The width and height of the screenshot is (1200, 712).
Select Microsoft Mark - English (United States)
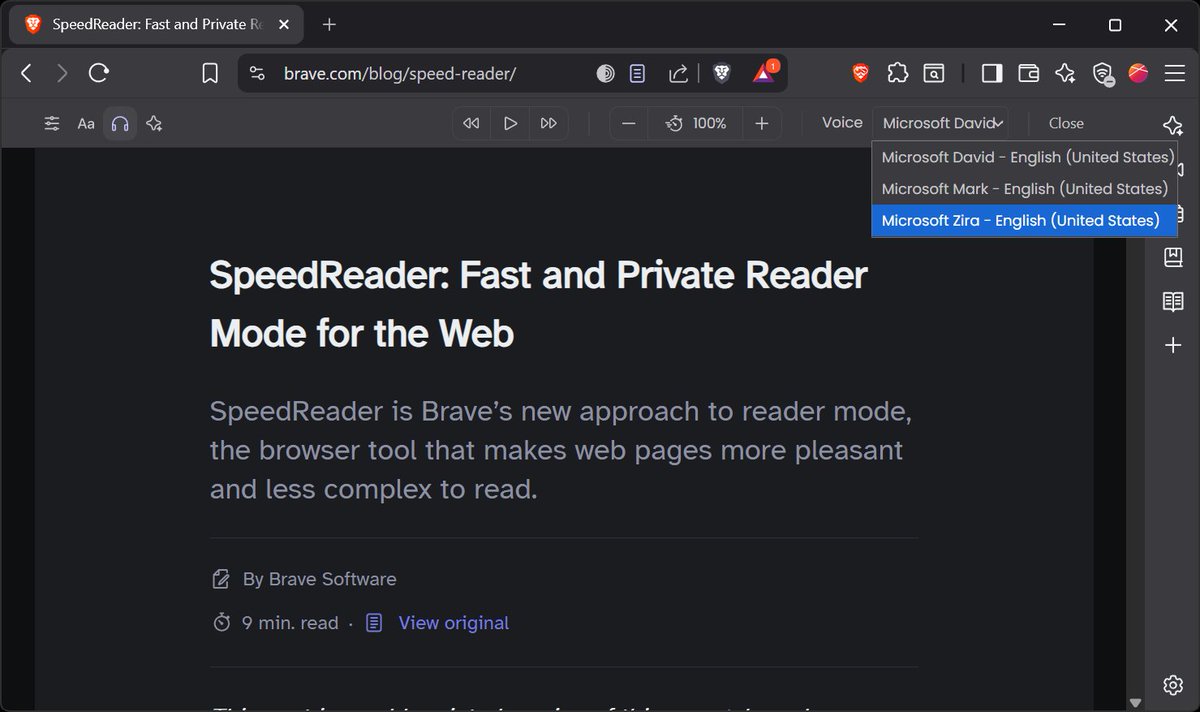[1024, 189]
